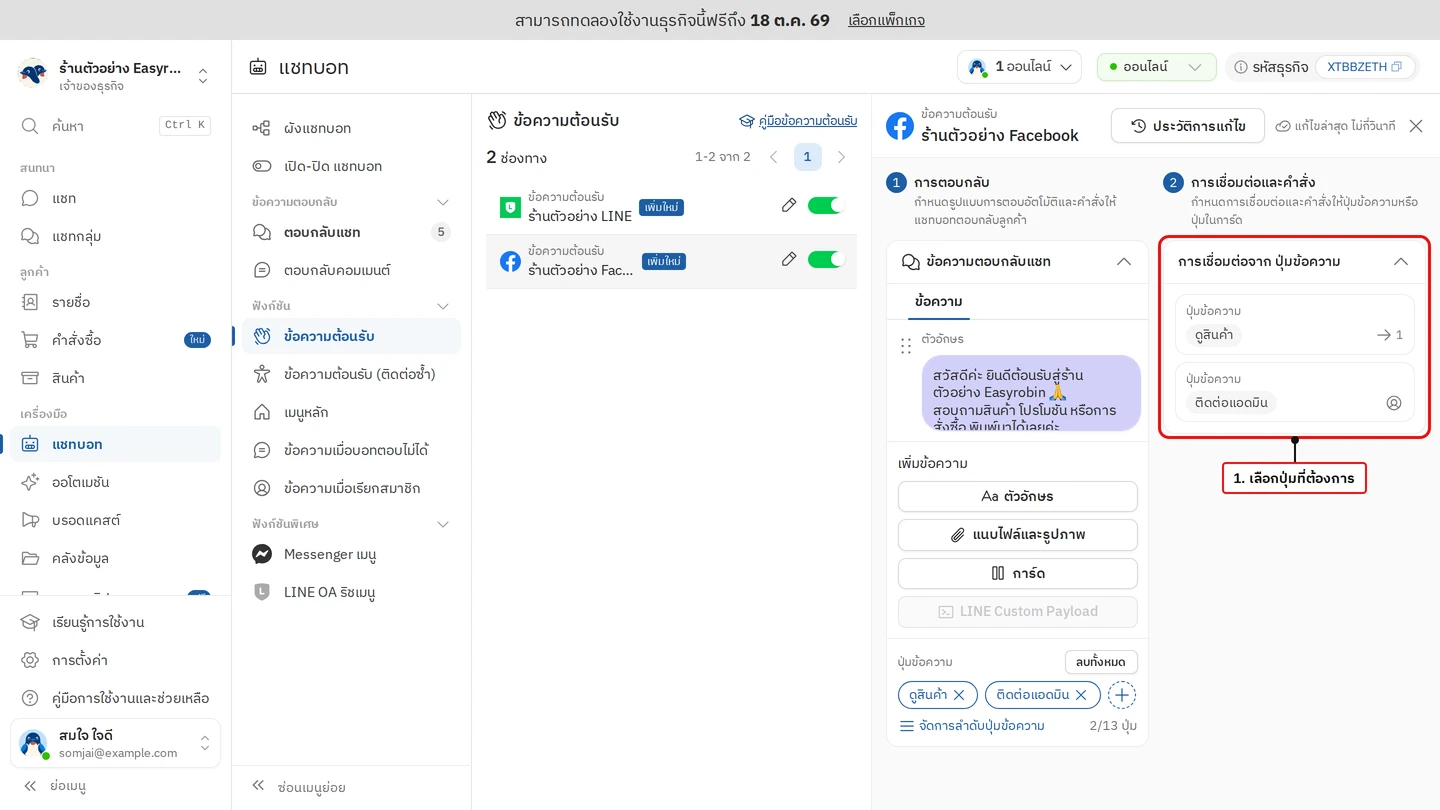The height and width of the screenshot is (810, 1440).
Task: Disable the Facebook welcome message switch
Action: [x=826, y=259]
